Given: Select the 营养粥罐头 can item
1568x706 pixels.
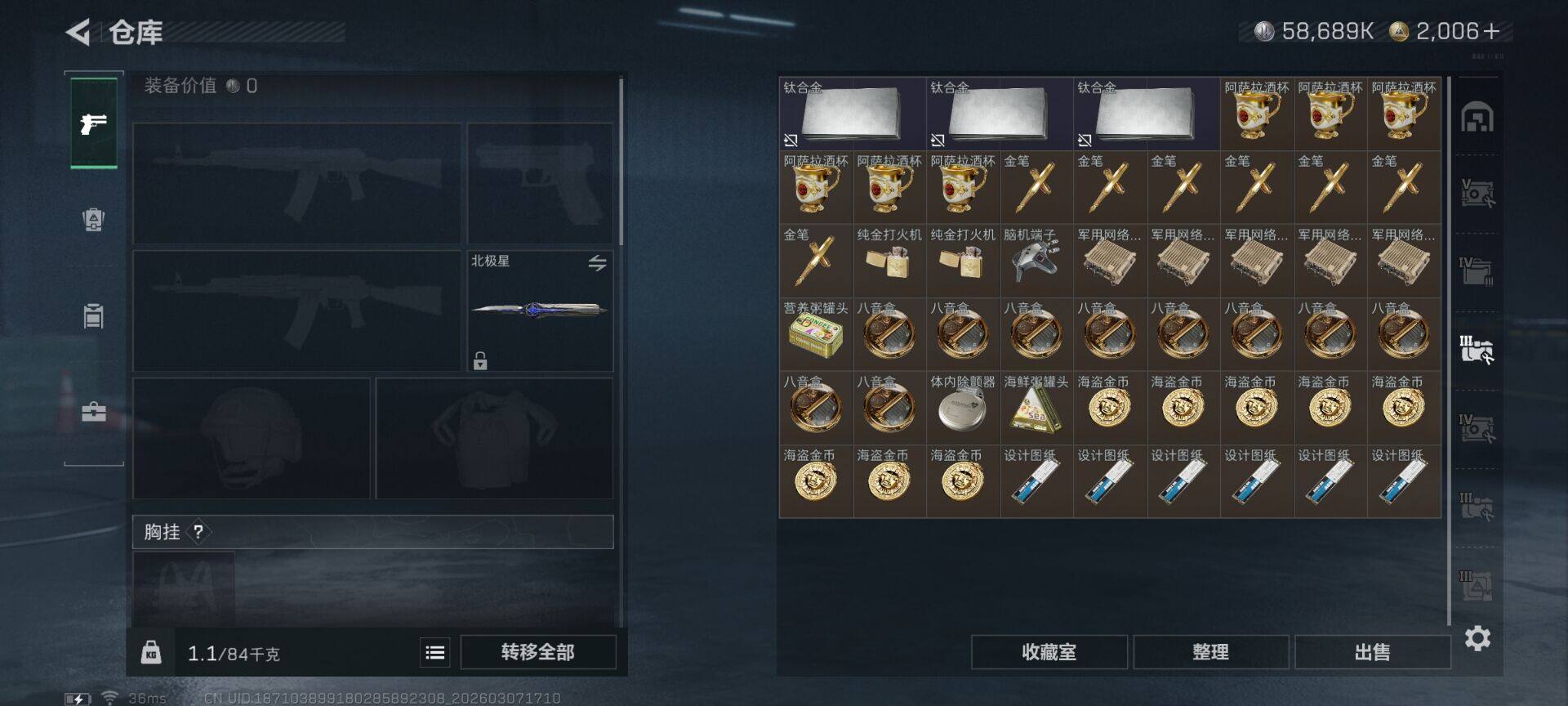Looking at the screenshot, I should (816, 334).
